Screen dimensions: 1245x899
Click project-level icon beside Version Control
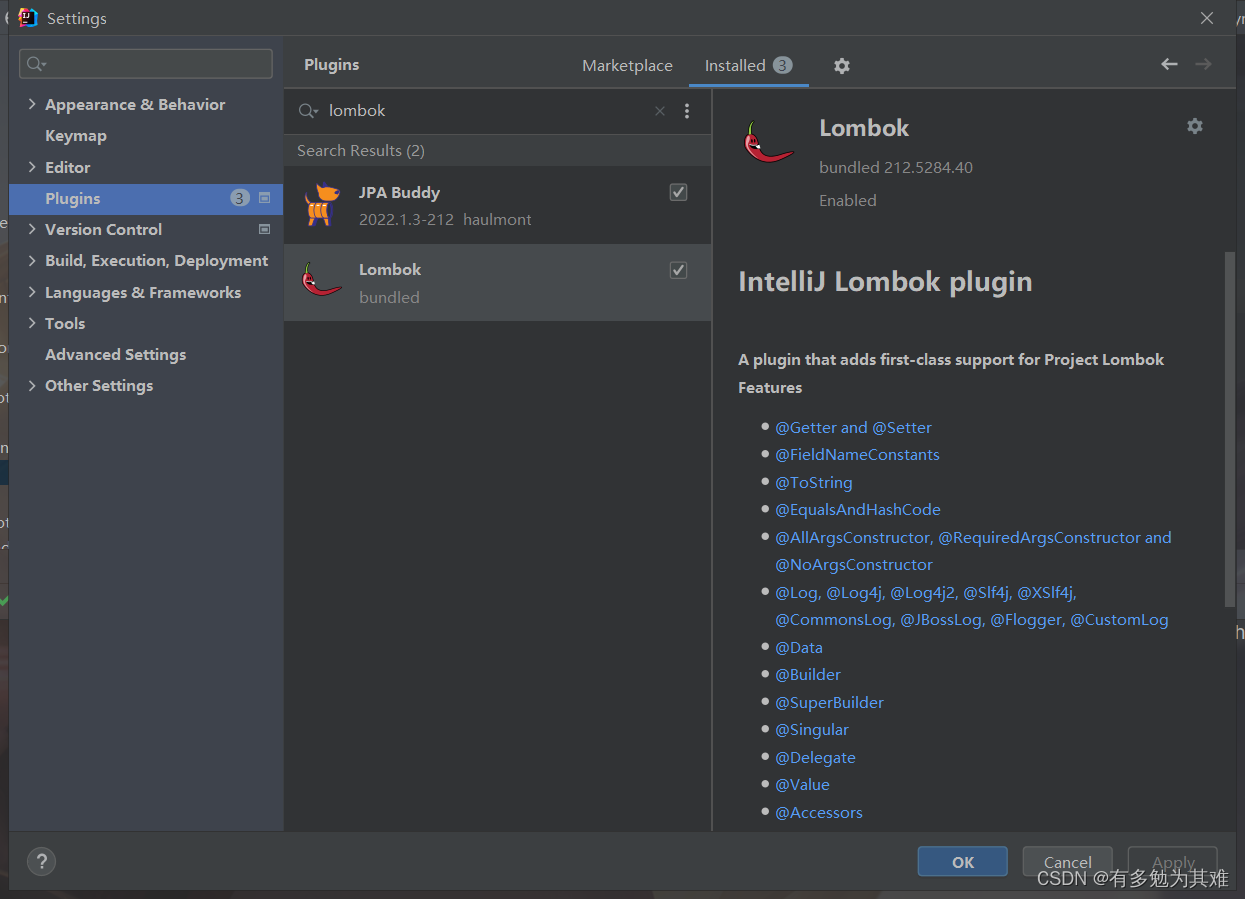[265, 229]
